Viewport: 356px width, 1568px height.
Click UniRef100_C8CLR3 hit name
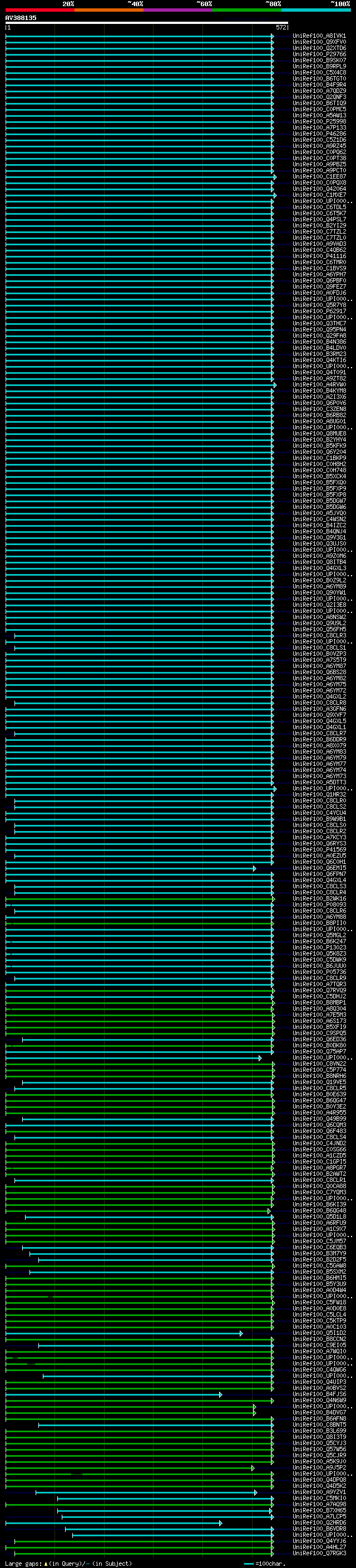[x=319, y=635]
